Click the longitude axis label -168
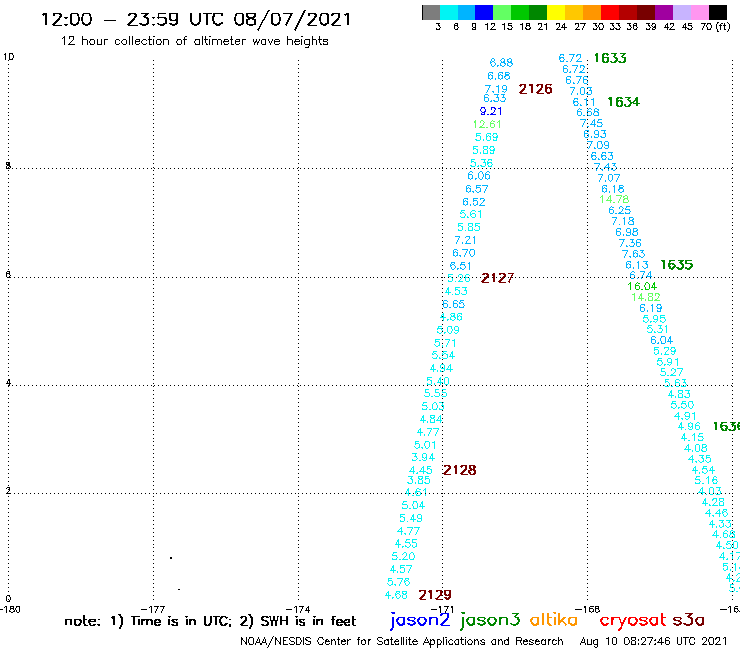The width and height of the screenshot is (740, 650). pyautogui.click(x=588, y=609)
